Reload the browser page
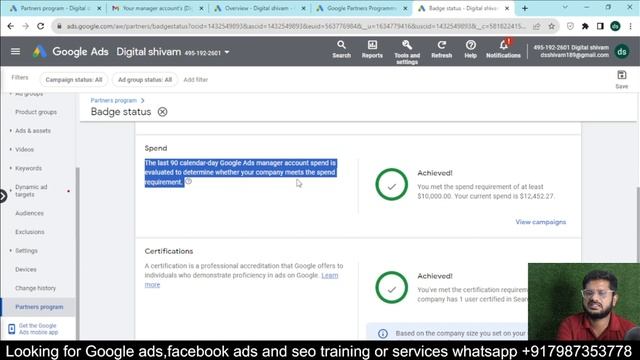Image resolution: width=640 pixels, height=360 pixels. pos(40,26)
